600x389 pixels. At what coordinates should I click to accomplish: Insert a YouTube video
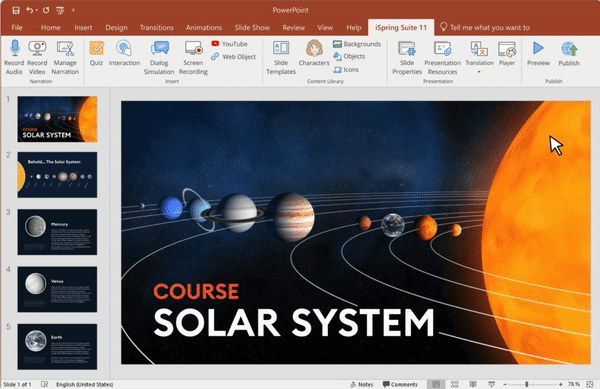230,44
